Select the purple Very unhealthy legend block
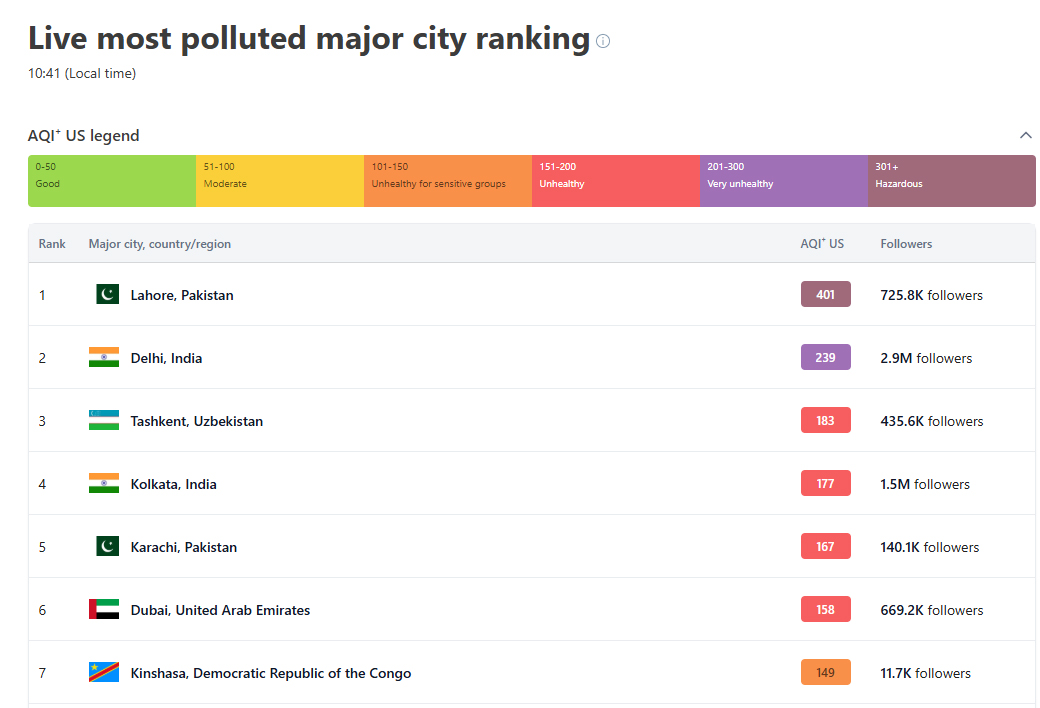Viewport: 1040px width, 708px height. (x=783, y=181)
